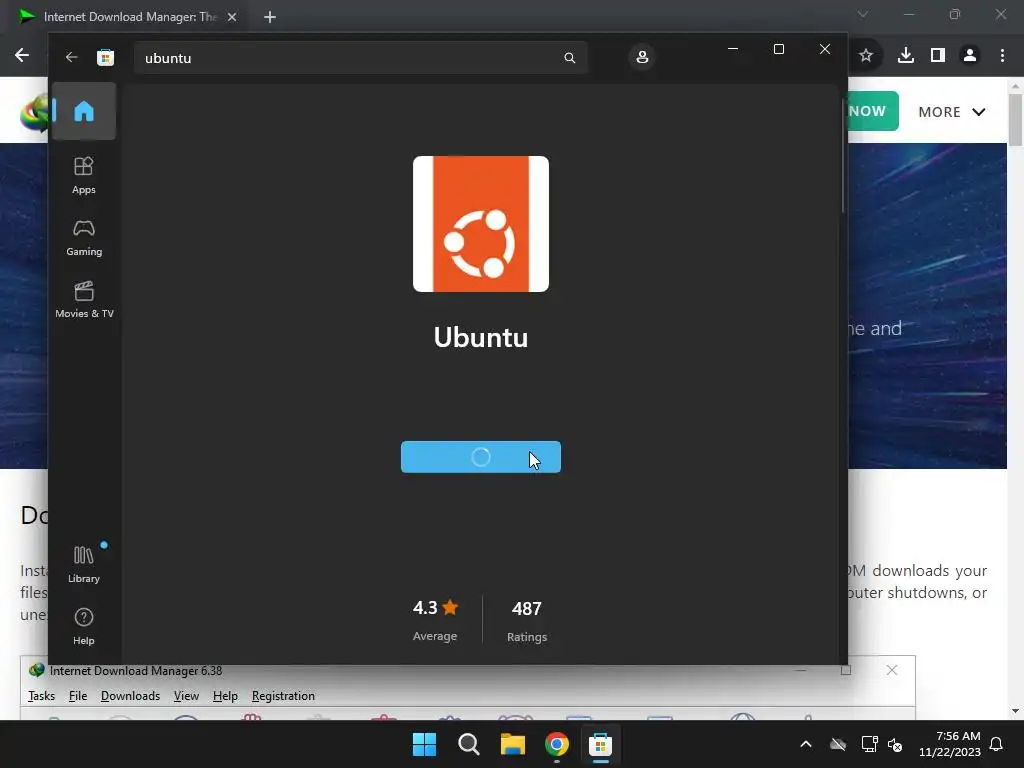1024x768 pixels.
Task: Click Chrome back navigation arrow
Action: [x=22, y=56]
